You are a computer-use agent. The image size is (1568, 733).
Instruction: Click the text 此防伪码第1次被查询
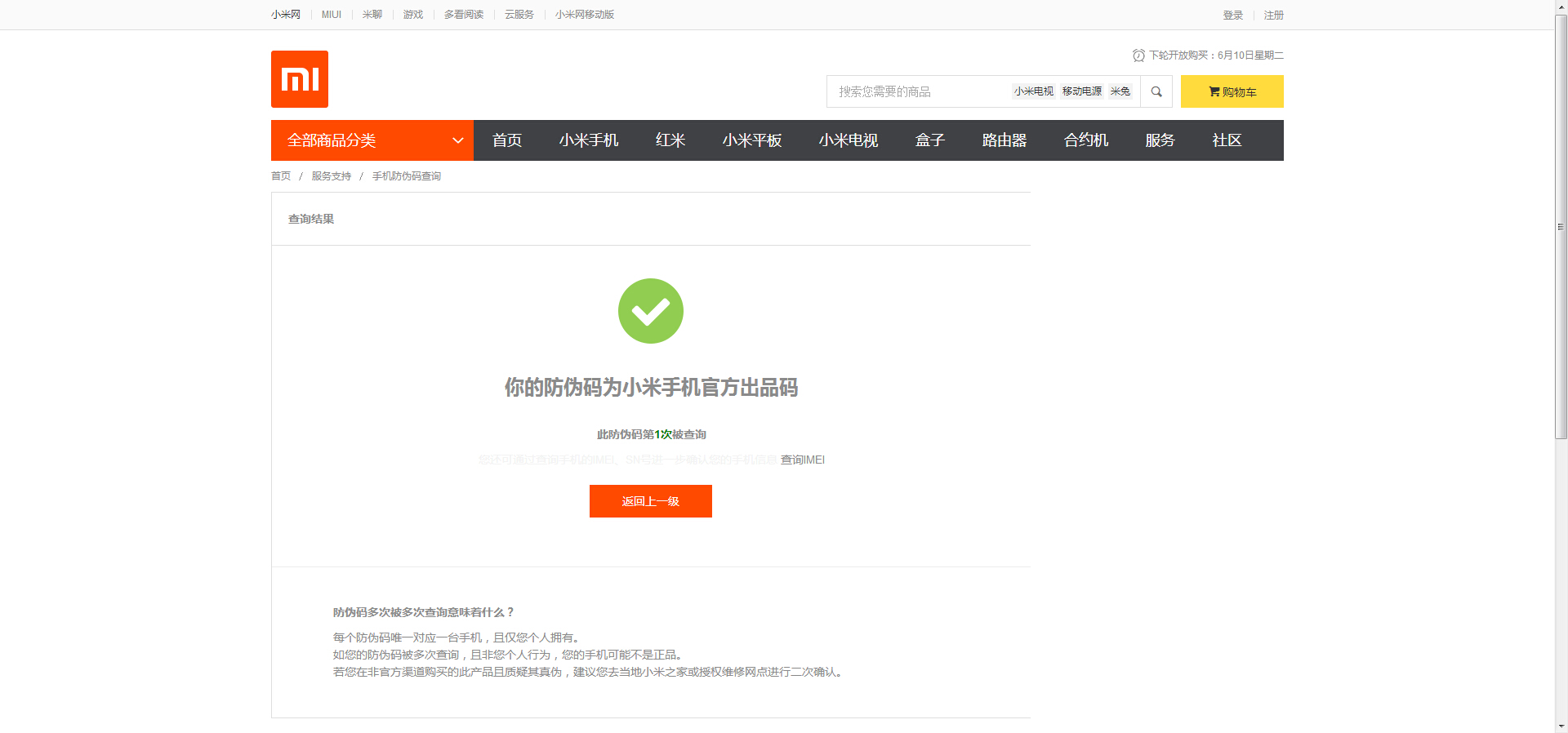point(652,434)
